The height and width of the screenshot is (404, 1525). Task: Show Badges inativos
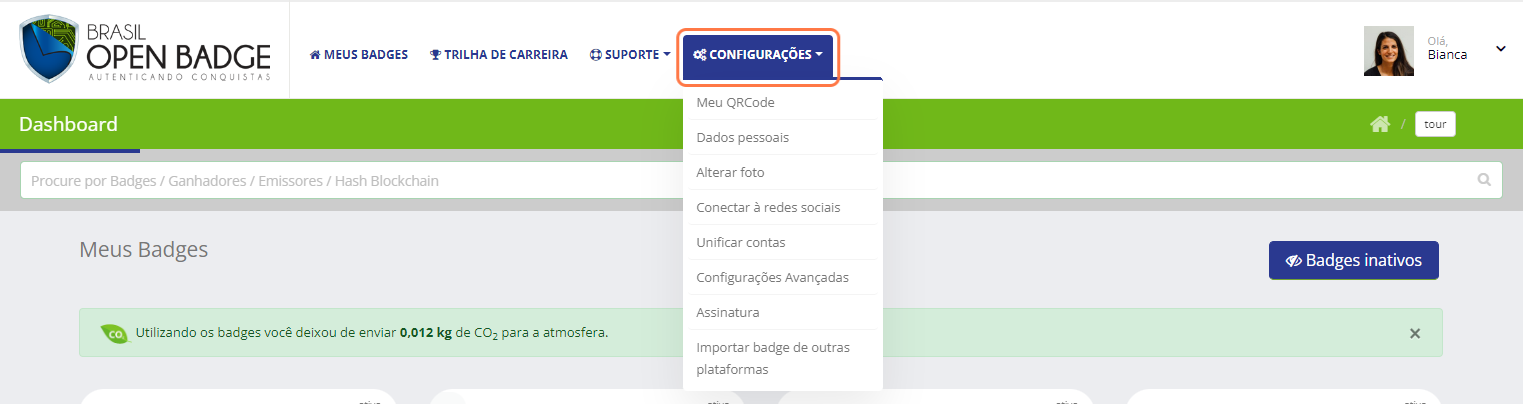pyautogui.click(x=1353, y=260)
